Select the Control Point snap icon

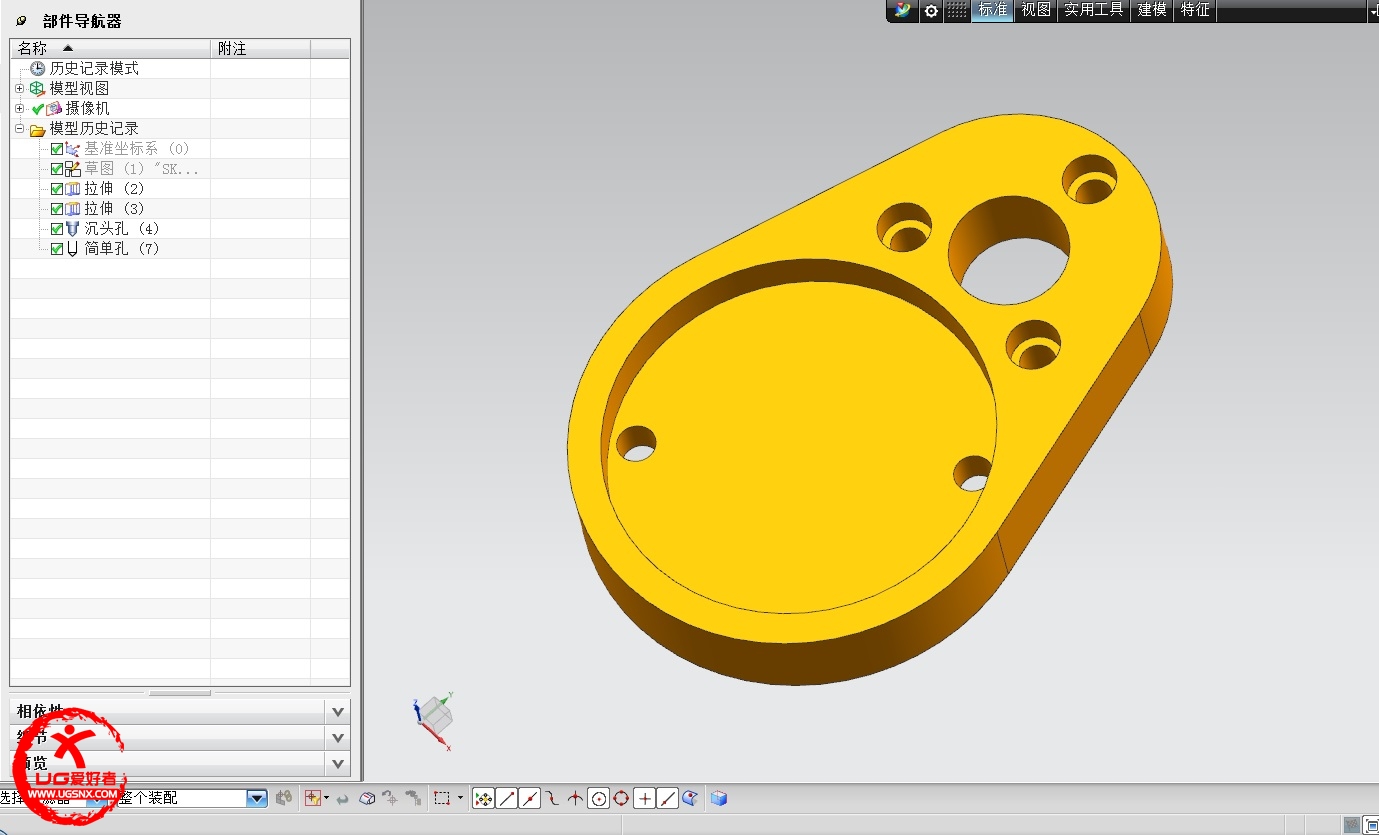[552, 798]
